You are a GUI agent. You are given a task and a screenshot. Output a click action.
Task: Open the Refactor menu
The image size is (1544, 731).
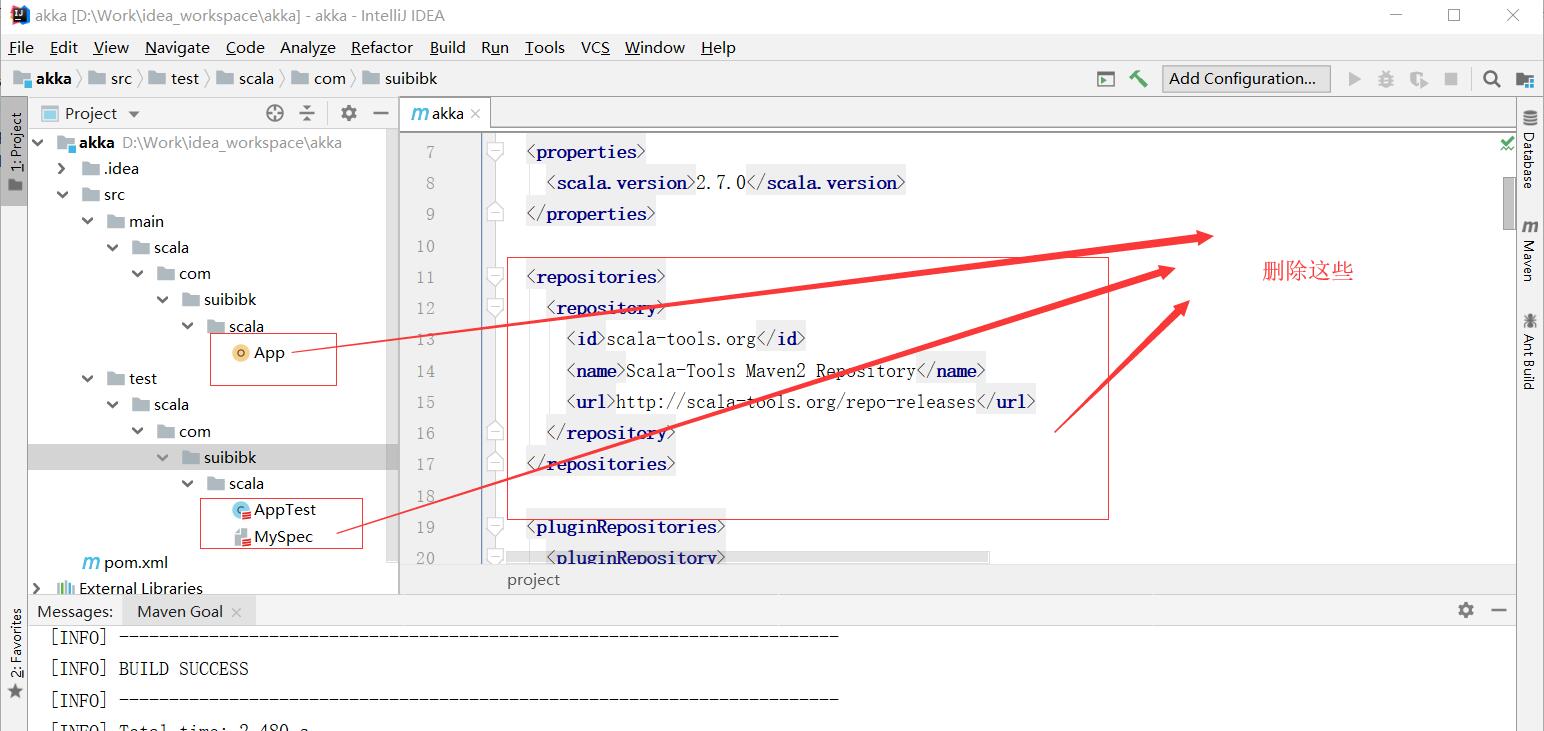[382, 47]
